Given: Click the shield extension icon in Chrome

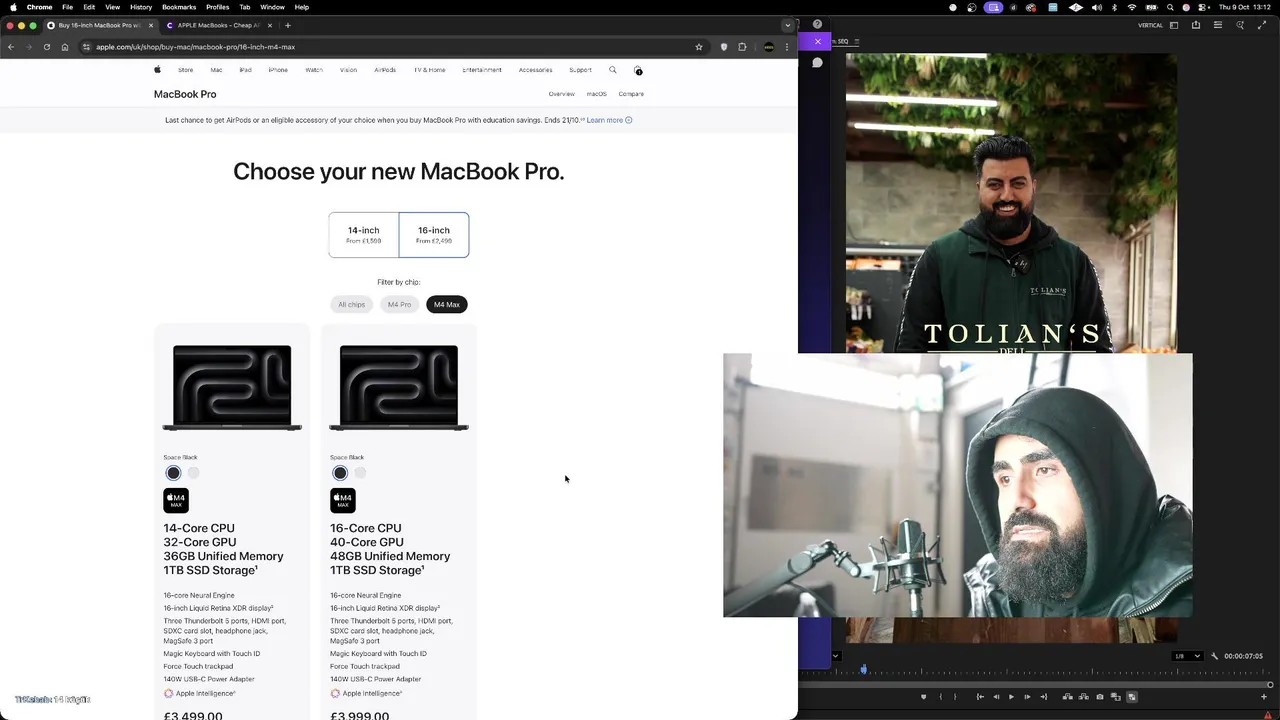Looking at the screenshot, I should pos(724,47).
